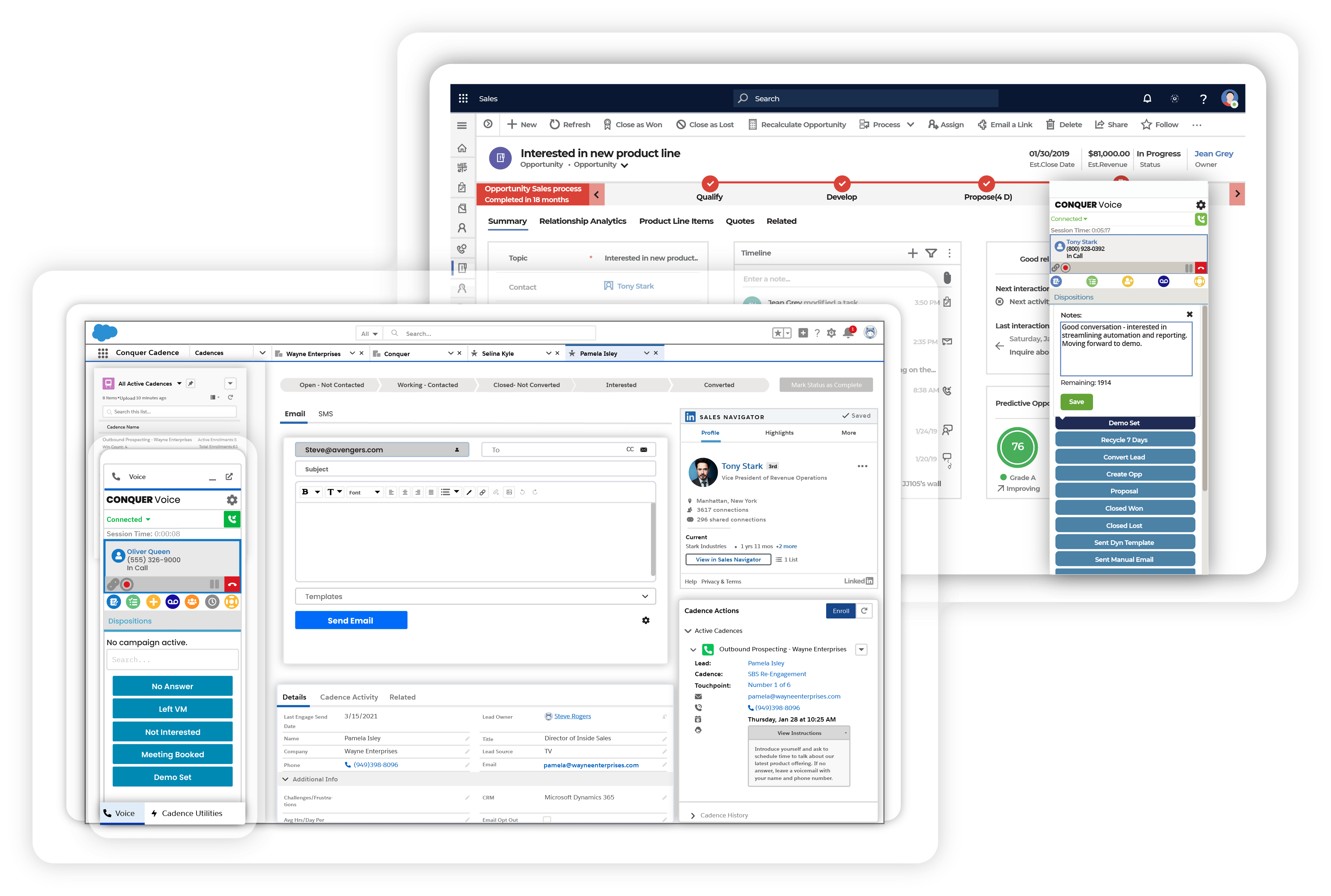This screenshot has height=896, width=1331.
Task: Click into the email Subject field
Action: [x=475, y=469]
